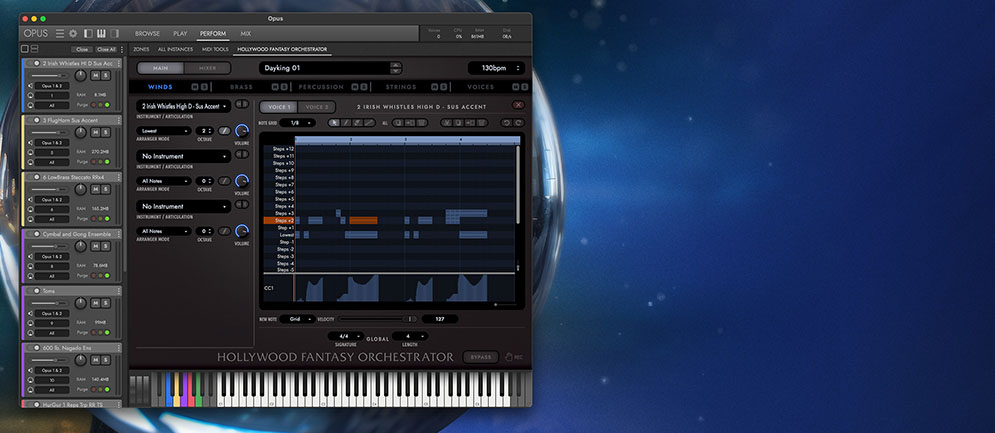Select the Brass section tab

pos(241,87)
